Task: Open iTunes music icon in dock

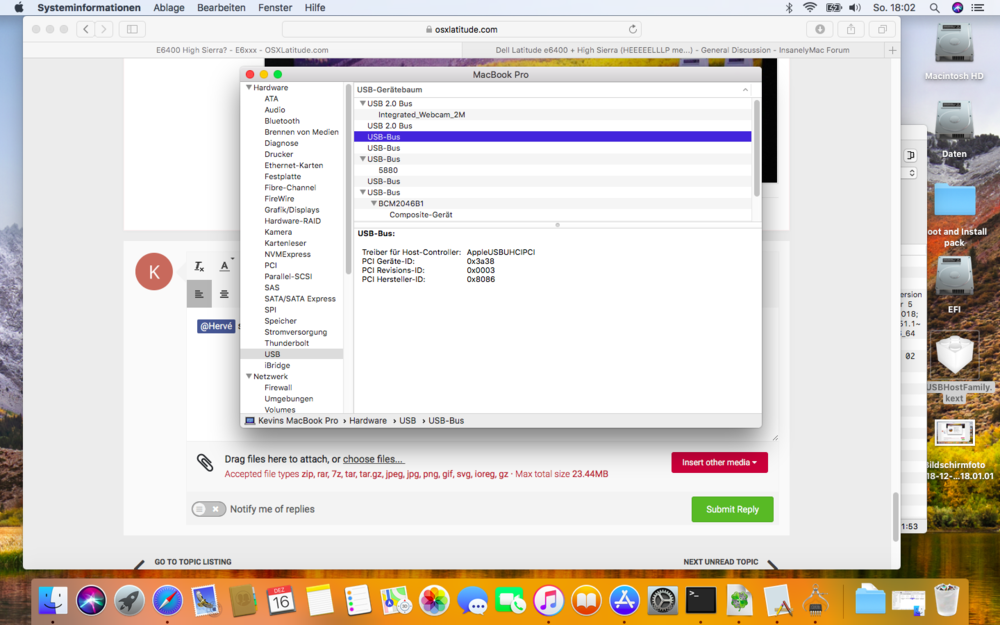Action: [548, 601]
